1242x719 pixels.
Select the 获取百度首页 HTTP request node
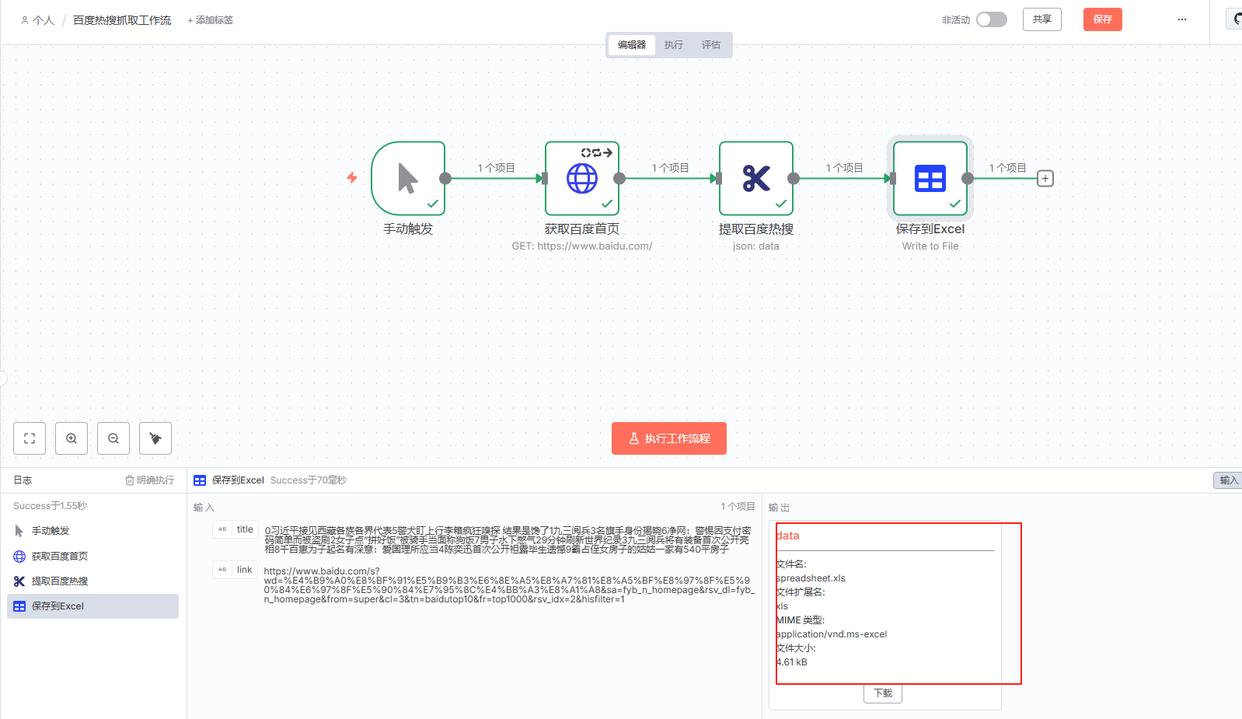pyautogui.click(x=582, y=178)
